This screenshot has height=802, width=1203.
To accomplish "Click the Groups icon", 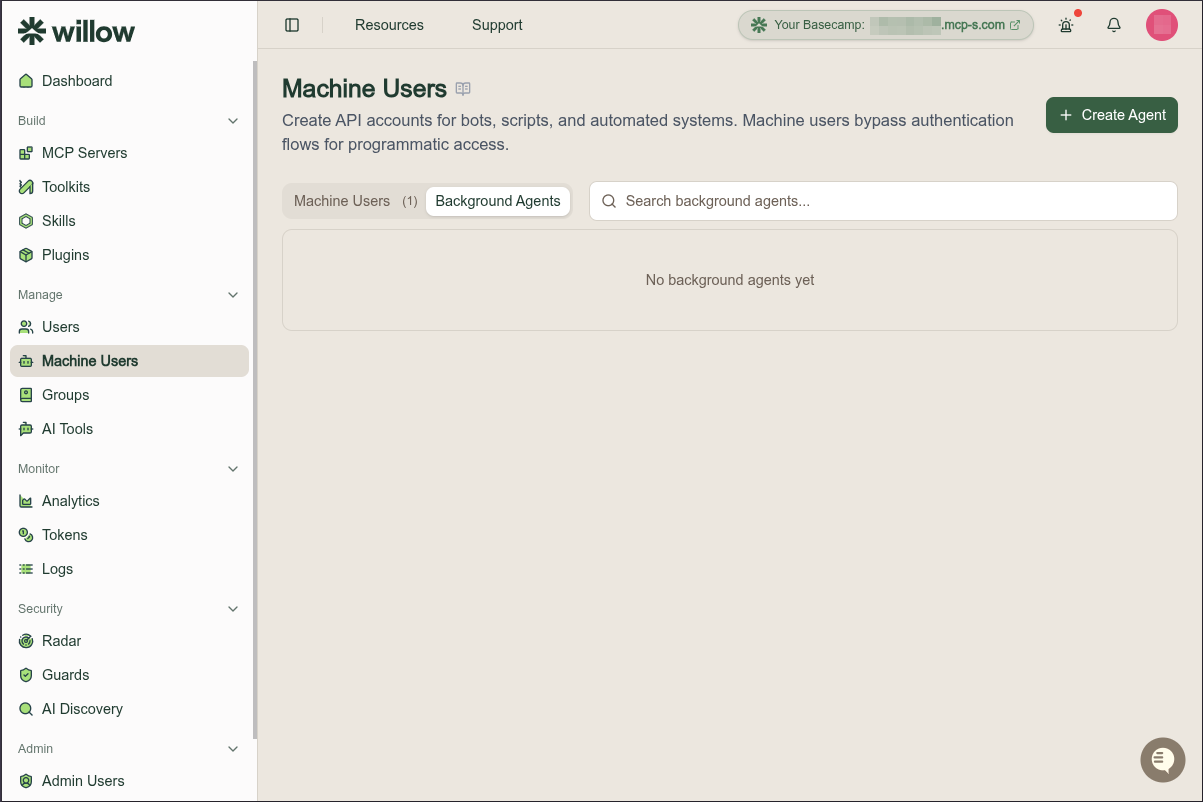I will point(26,395).
